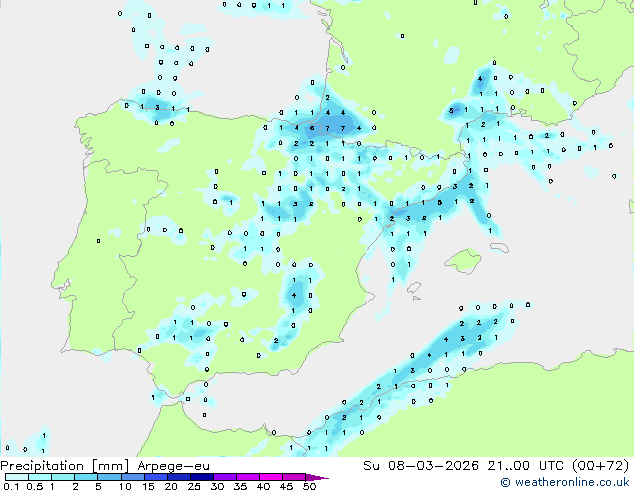
Task: Click the Mallorca island on the map
Action: coord(463,262)
